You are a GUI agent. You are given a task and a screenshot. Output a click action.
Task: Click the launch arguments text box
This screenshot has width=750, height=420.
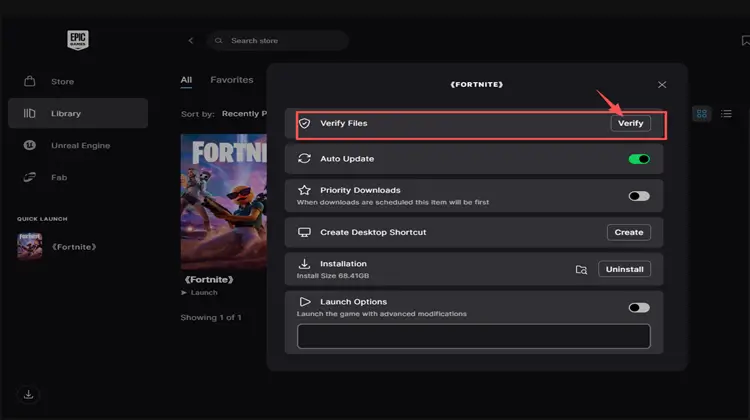474,336
